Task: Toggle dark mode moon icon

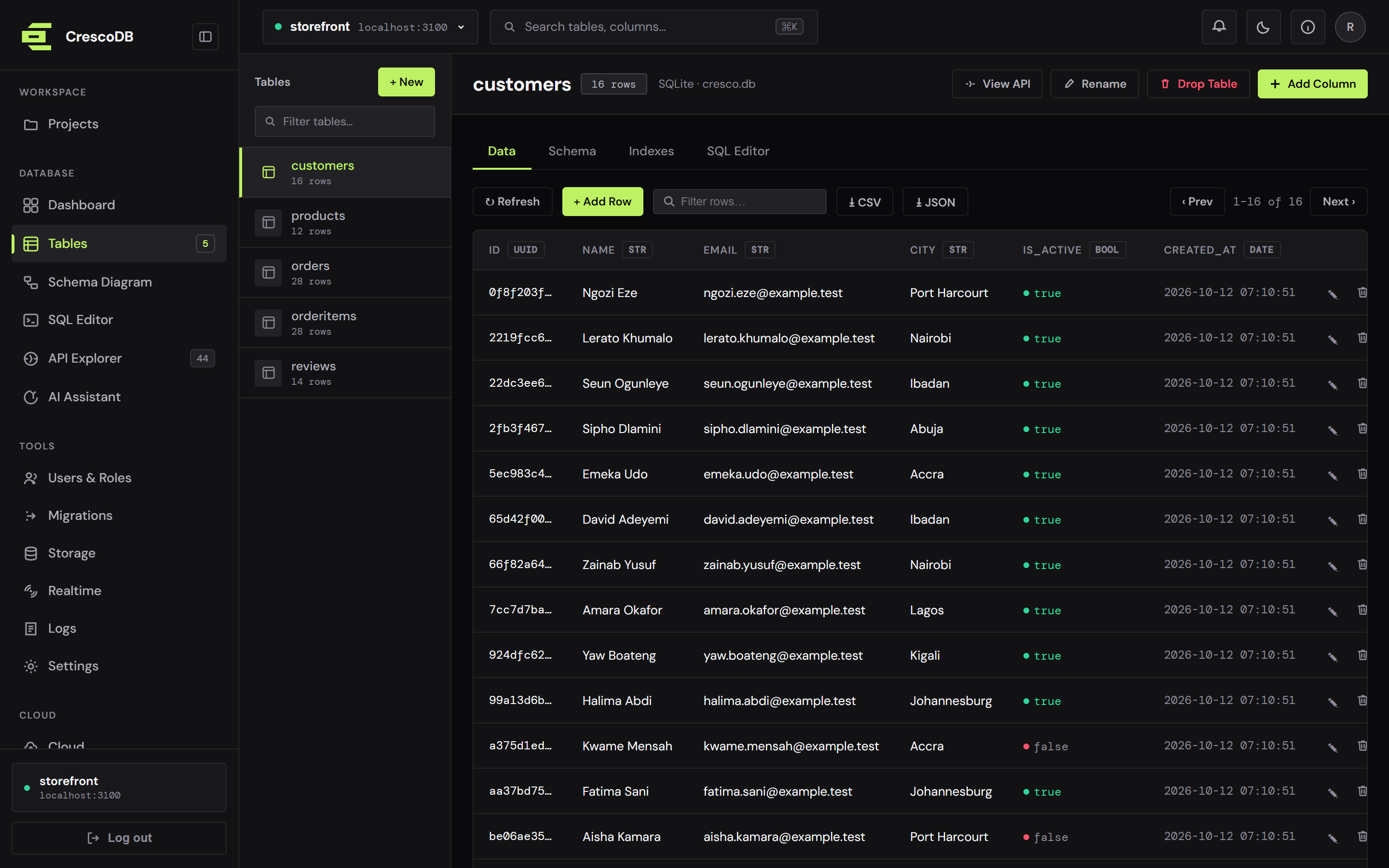Action: 1263,27
